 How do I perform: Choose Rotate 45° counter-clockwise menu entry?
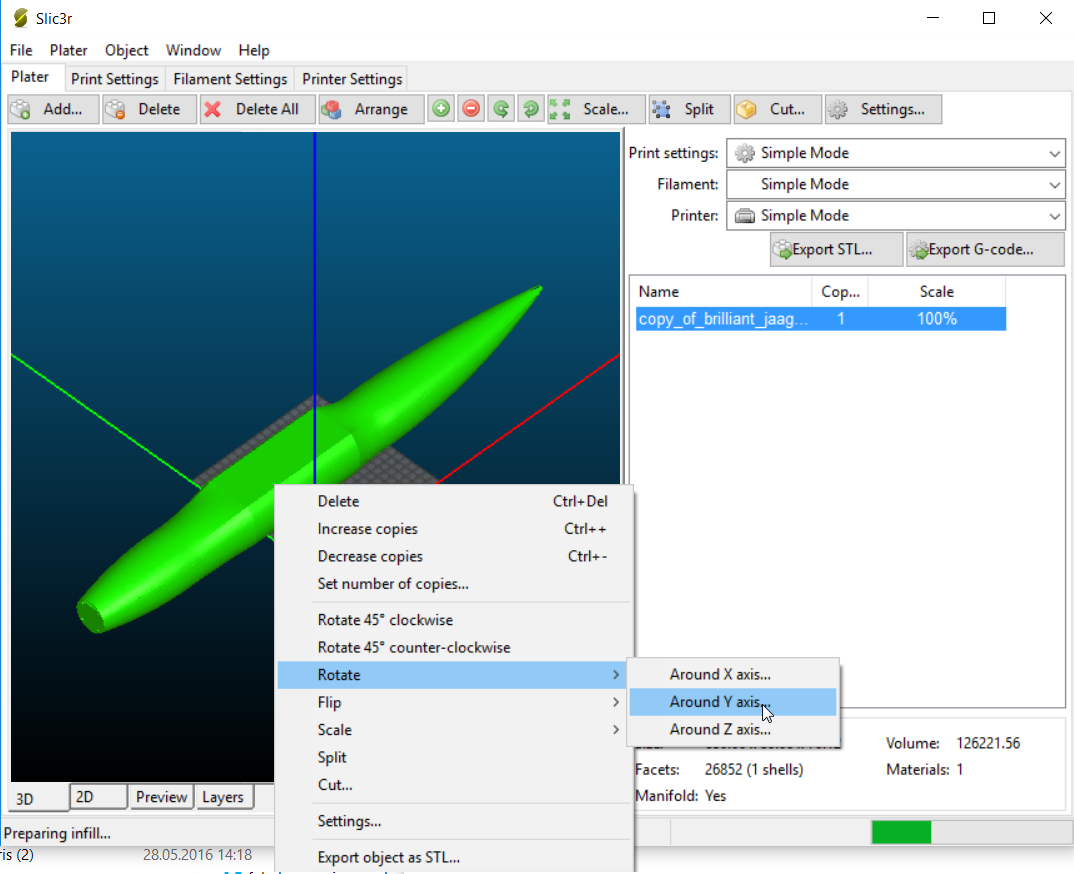pos(455,647)
